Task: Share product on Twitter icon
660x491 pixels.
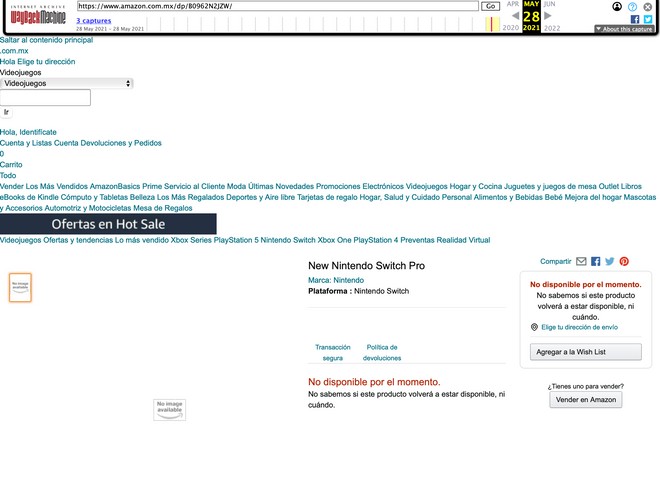Action: click(609, 262)
